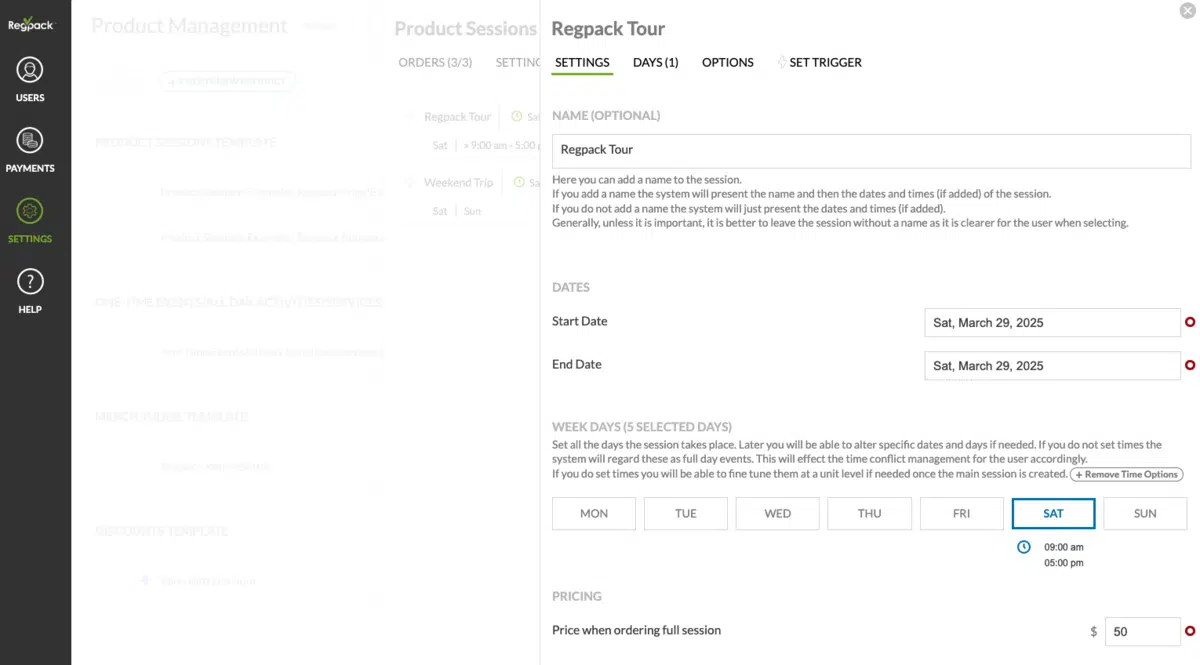The height and width of the screenshot is (665, 1200).
Task: Toggle the SAT weekday button
Action: (x=1053, y=513)
